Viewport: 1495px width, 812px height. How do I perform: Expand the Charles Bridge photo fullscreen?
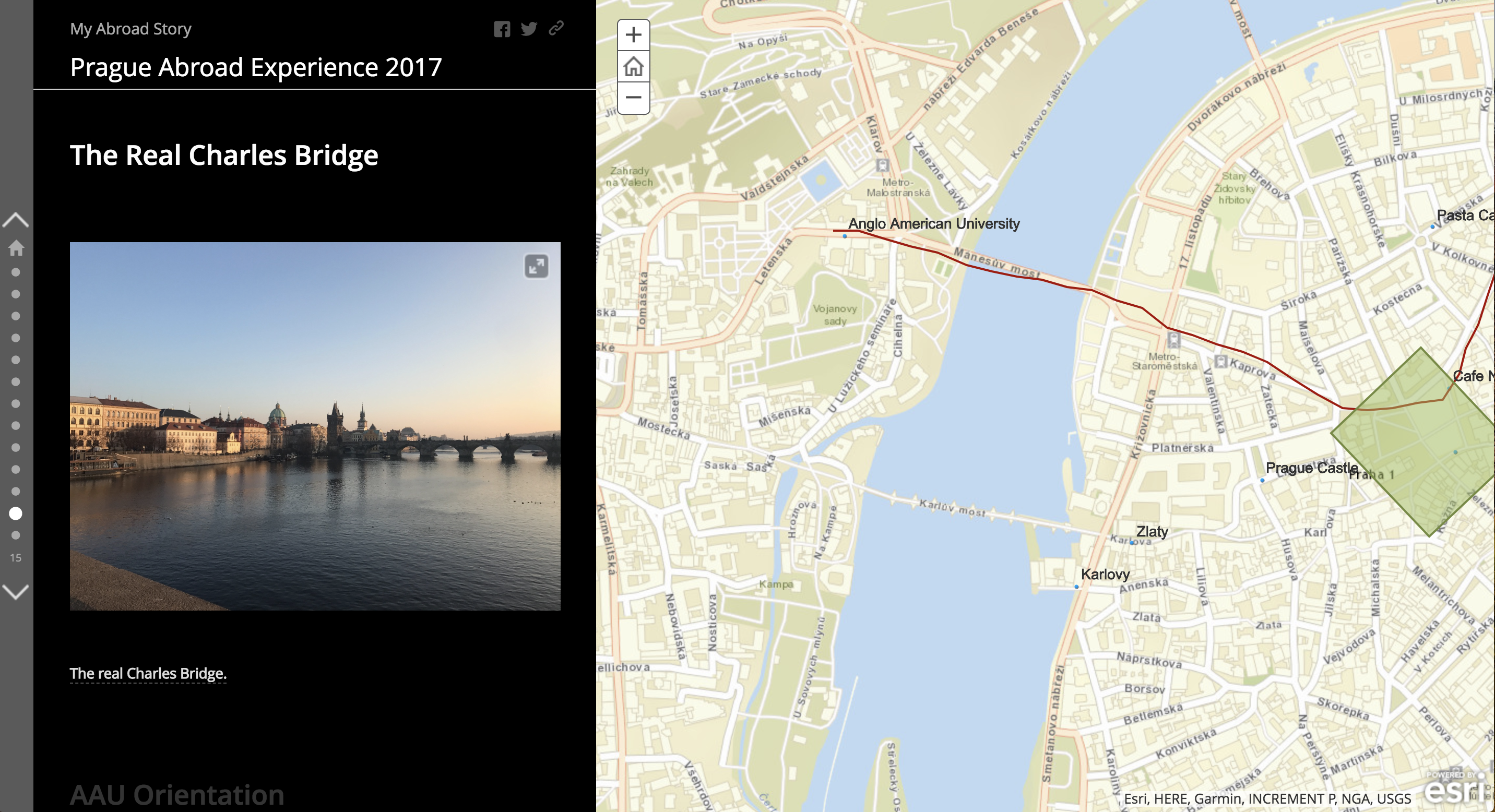536,266
